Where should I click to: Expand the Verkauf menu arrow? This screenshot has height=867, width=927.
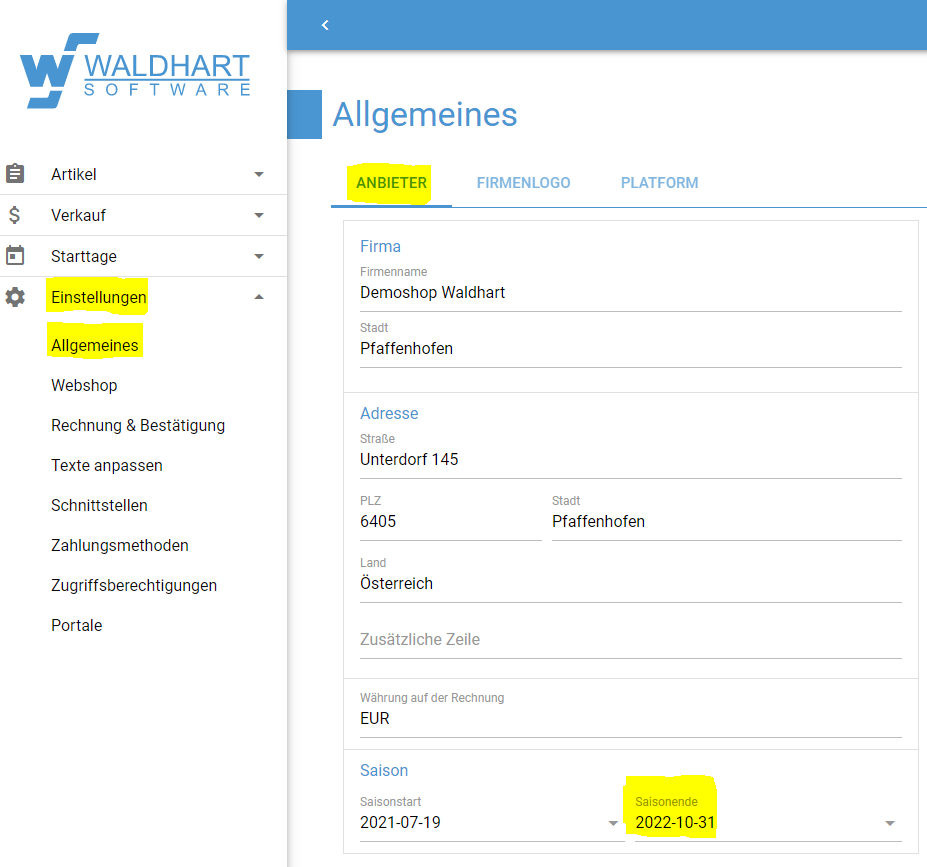259,215
